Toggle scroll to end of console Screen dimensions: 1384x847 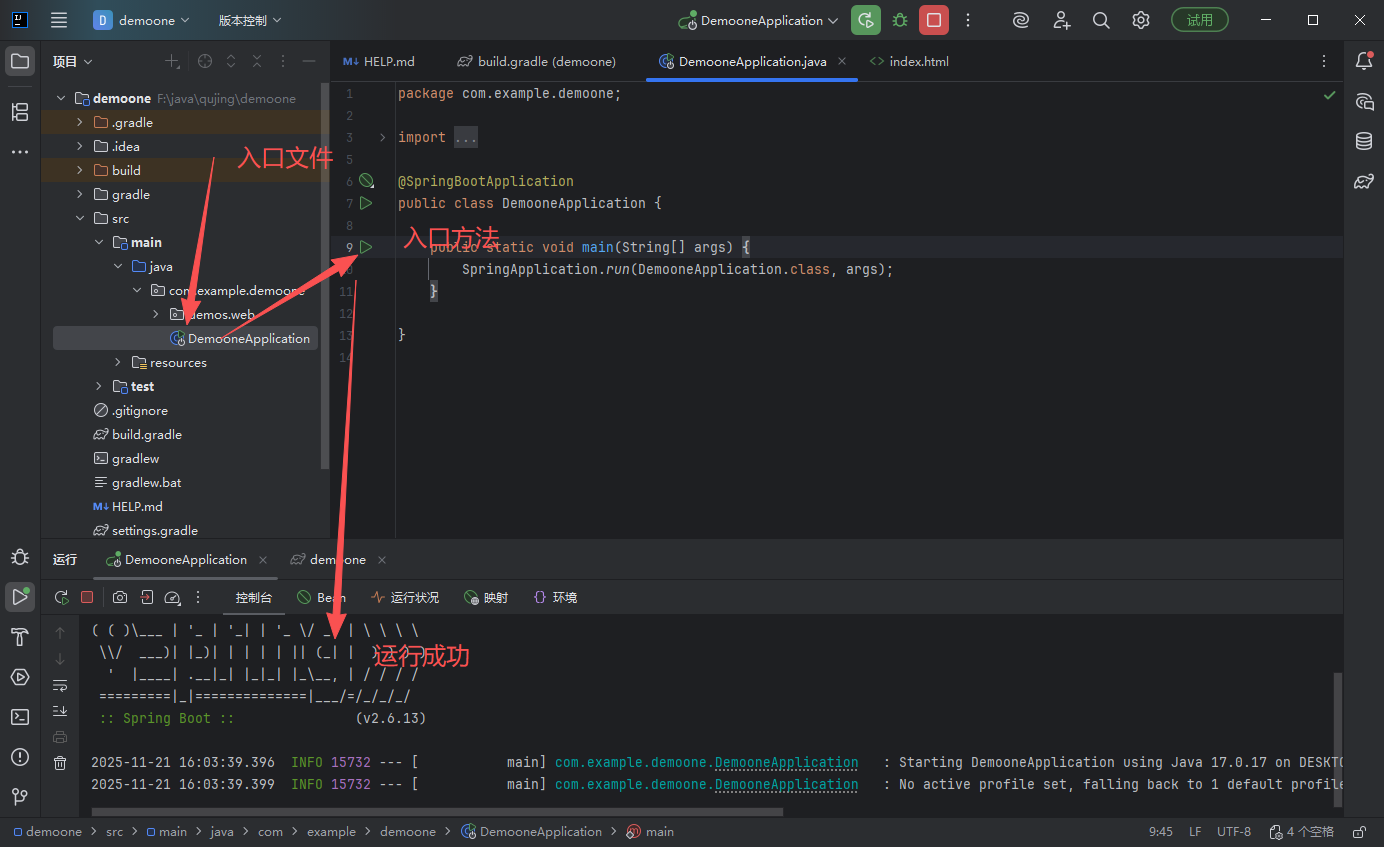tap(60, 711)
